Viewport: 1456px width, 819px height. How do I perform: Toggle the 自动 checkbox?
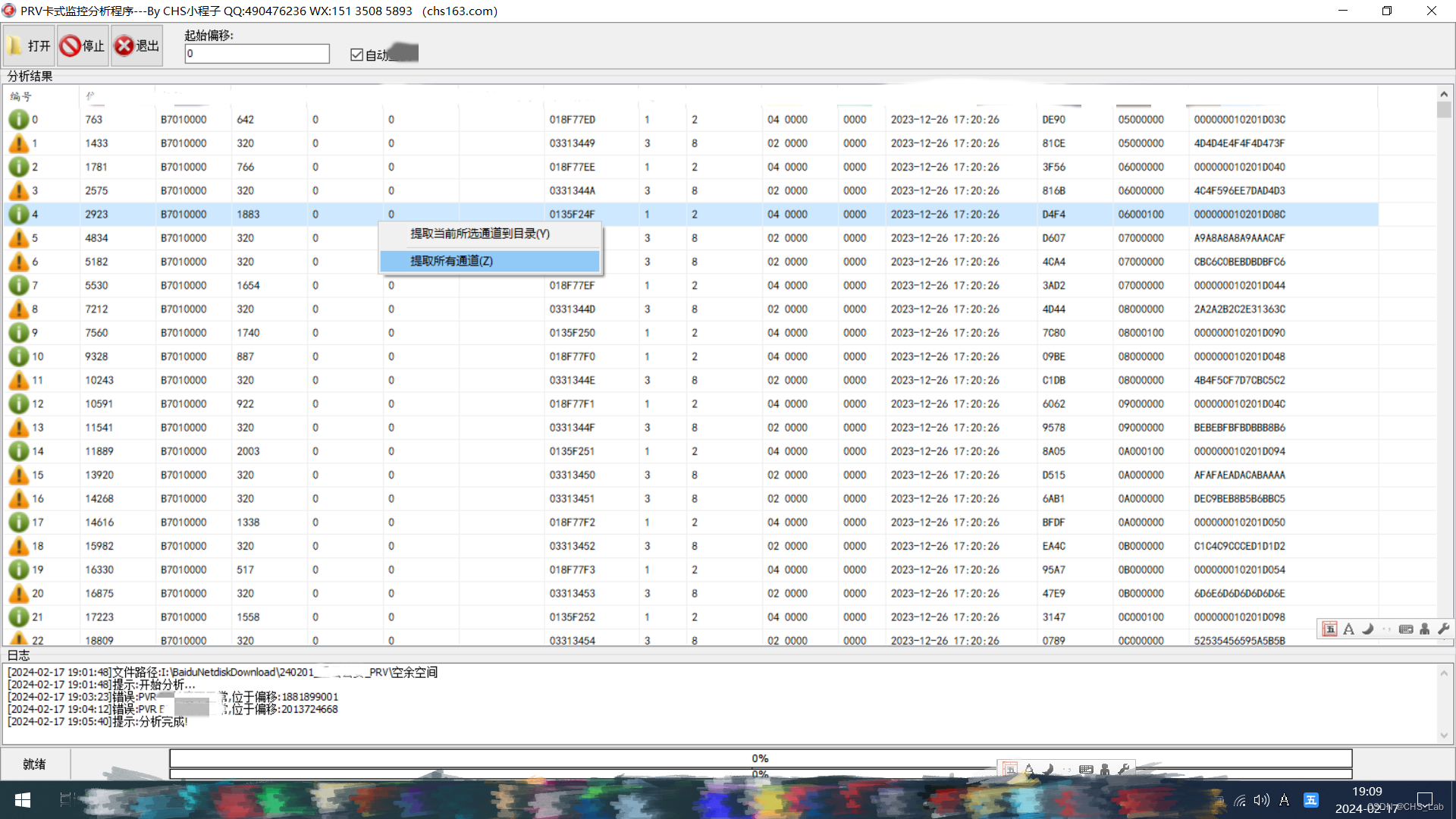tap(357, 55)
